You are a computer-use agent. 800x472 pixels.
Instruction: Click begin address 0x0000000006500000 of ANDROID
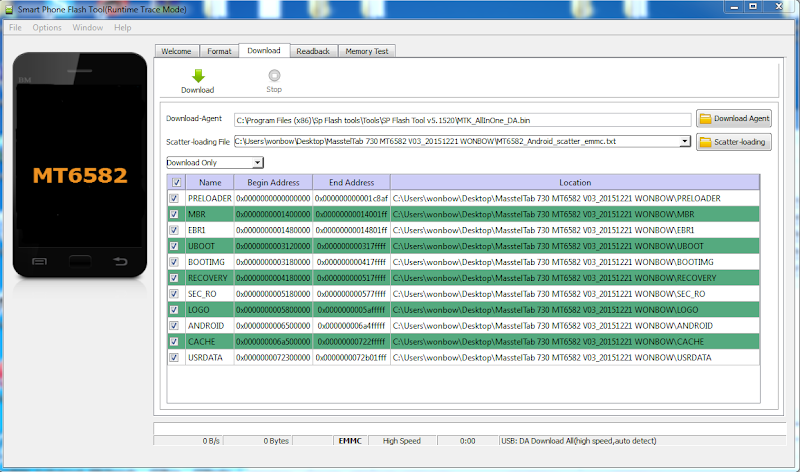(x=273, y=326)
